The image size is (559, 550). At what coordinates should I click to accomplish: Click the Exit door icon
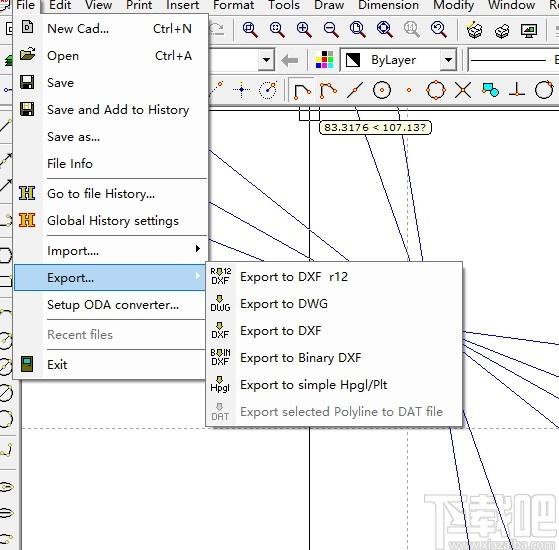point(27,364)
